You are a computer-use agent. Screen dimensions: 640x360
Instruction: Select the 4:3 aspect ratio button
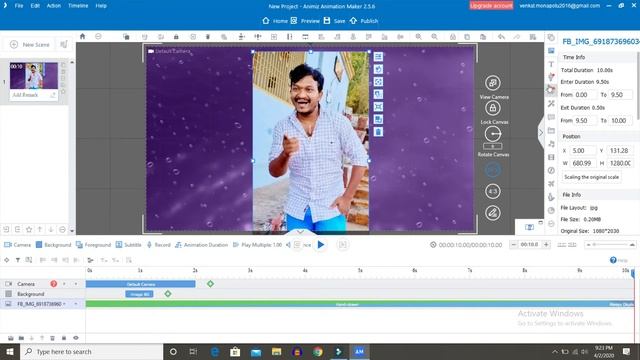coord(493,191)
